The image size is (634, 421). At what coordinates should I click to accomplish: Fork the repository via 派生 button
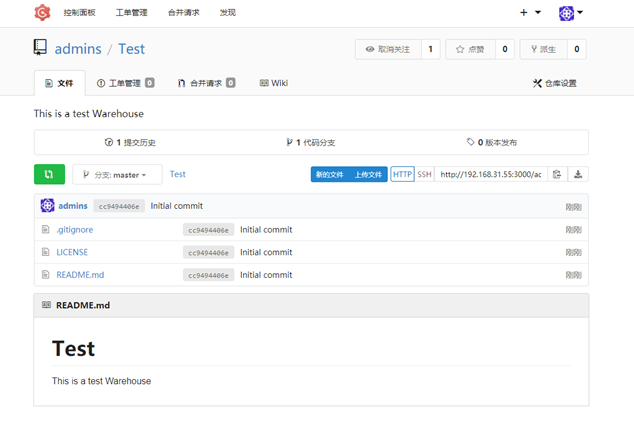(543, 49)
